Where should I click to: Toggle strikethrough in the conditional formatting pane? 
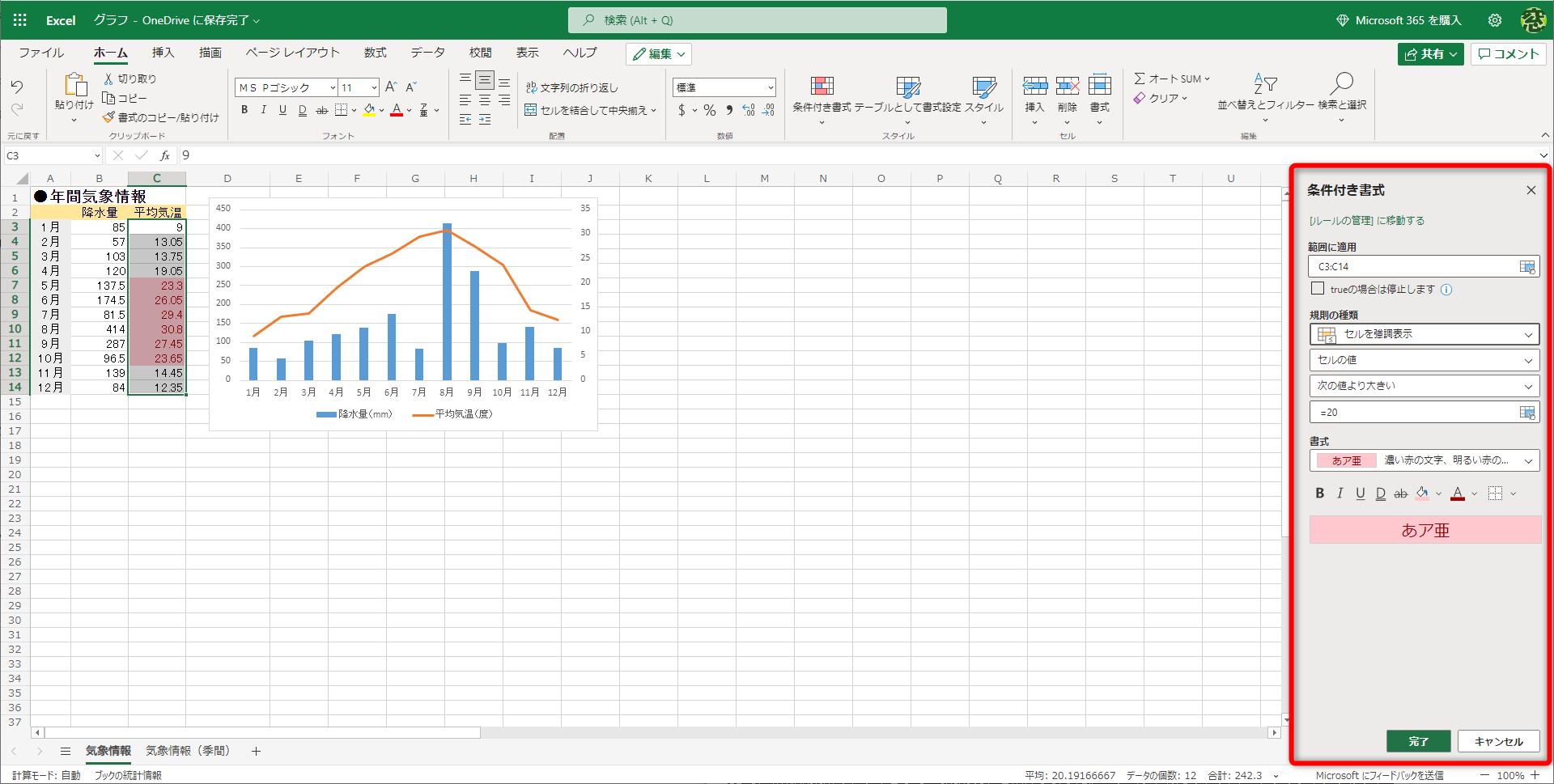point(1401,494)
